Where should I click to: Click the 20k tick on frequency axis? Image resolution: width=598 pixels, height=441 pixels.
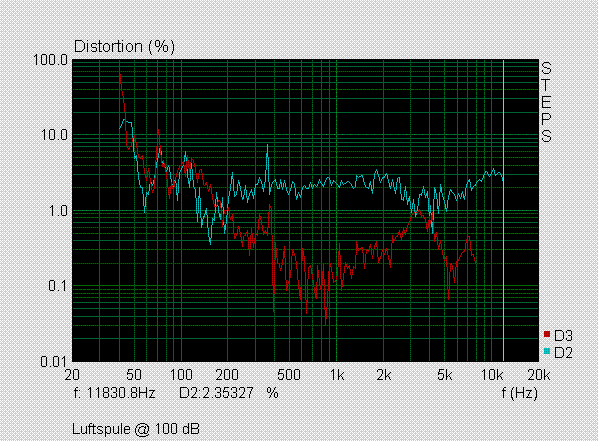[539, 375]
